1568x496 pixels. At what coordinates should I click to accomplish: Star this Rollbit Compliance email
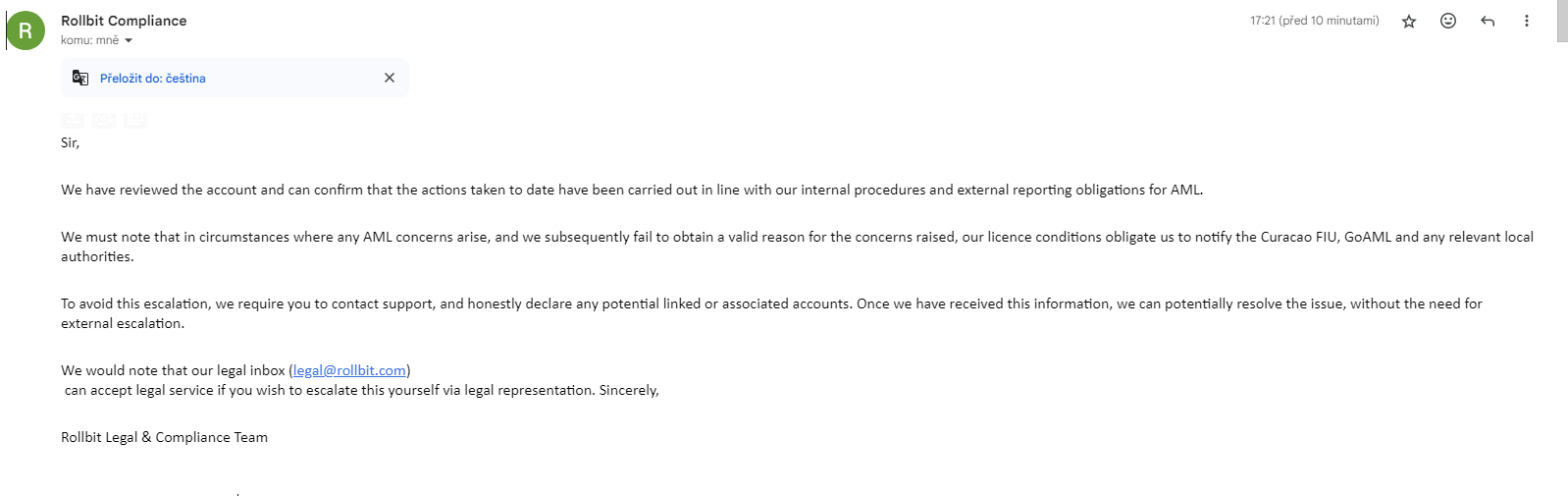pos(1409,21)
